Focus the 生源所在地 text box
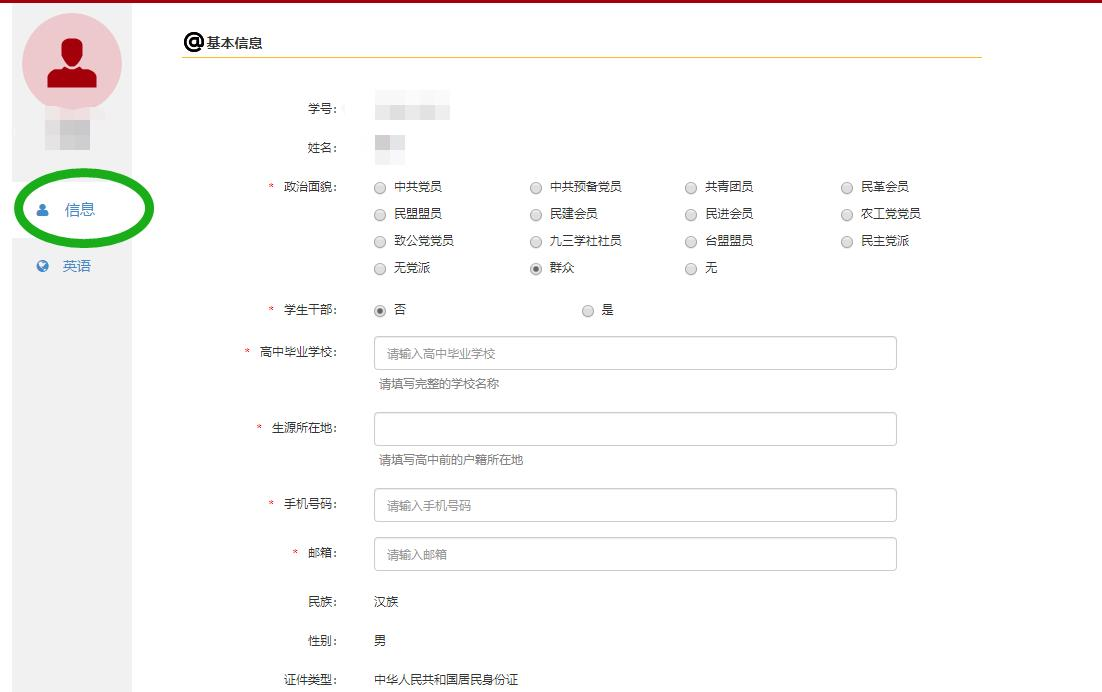1102x692 pixels. click(x=635, y=429)
